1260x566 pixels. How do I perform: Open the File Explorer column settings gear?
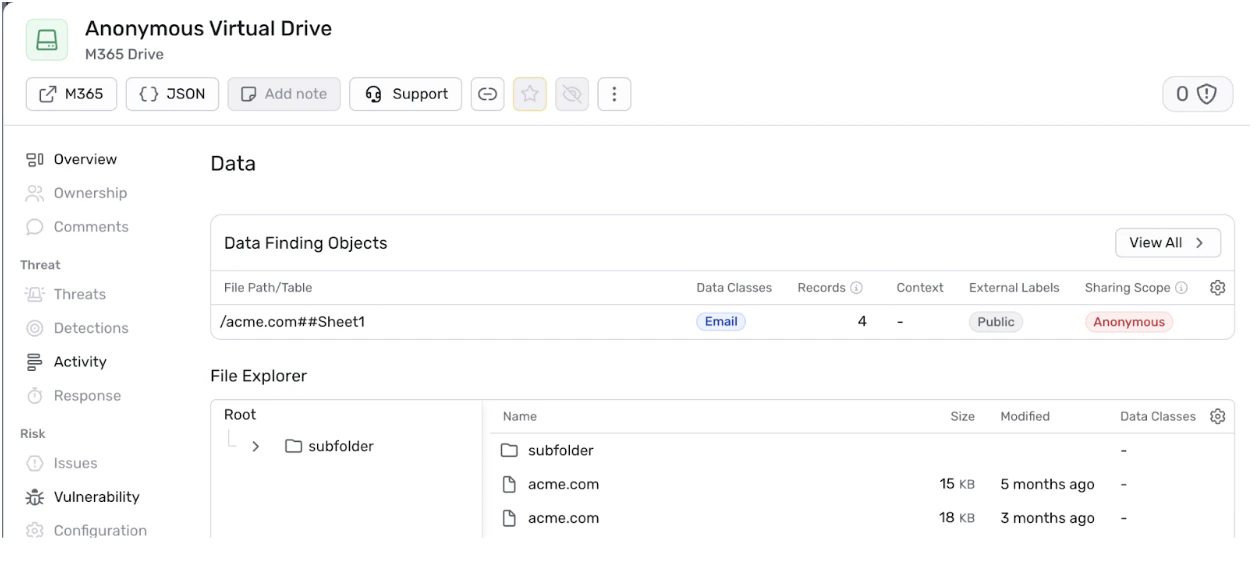[x=1217, y=416]
